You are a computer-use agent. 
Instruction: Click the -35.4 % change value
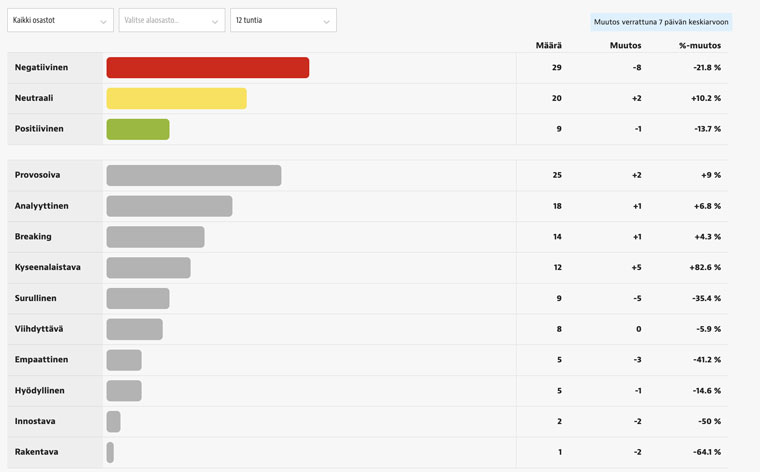(x=707, y=298)
